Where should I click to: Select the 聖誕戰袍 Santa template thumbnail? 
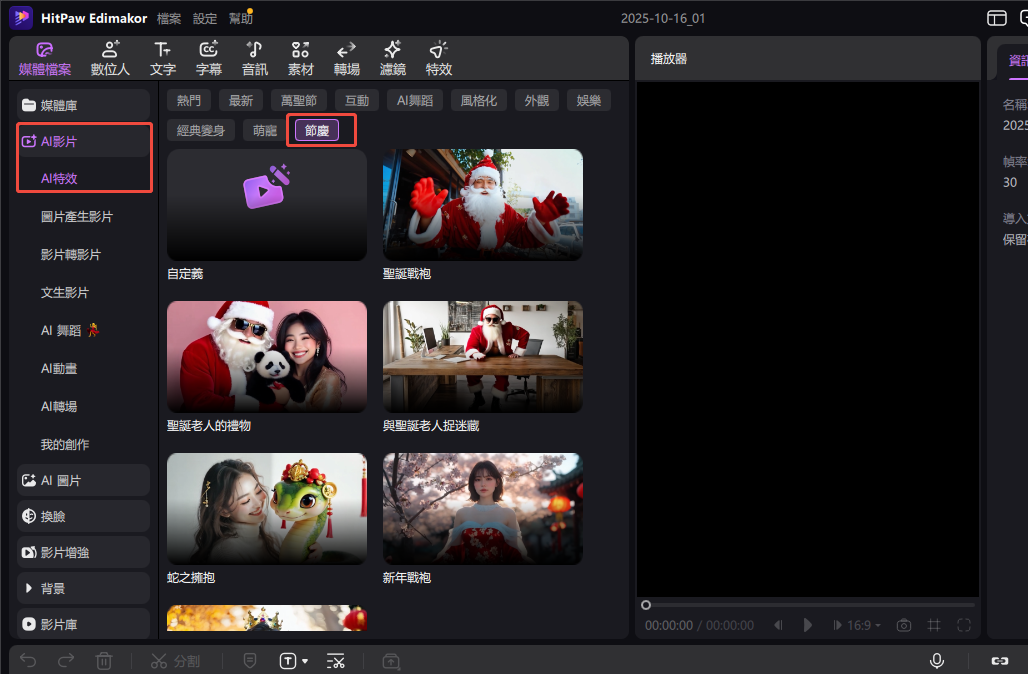pos(482,205)
